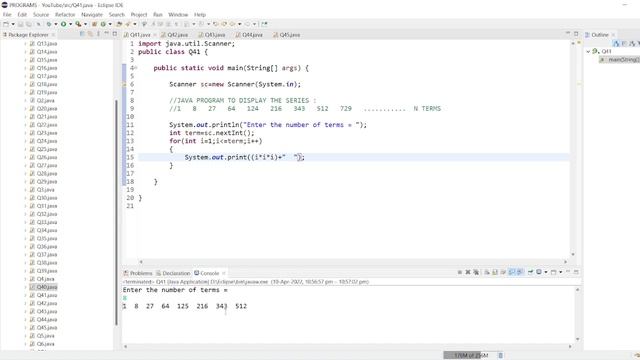Open the Window menu
Screen dimensions: 640x360
pyautogui.click(x=178, y=14)
